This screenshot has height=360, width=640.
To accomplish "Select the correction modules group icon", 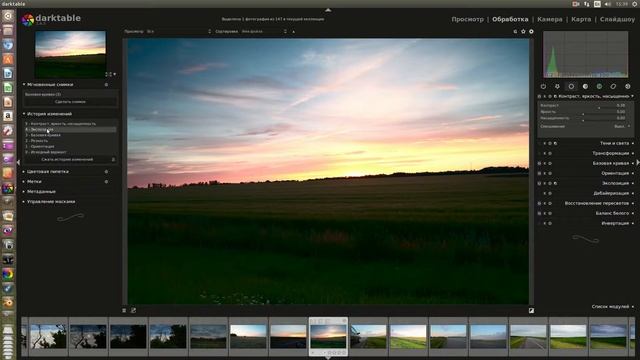I will 613,87.
